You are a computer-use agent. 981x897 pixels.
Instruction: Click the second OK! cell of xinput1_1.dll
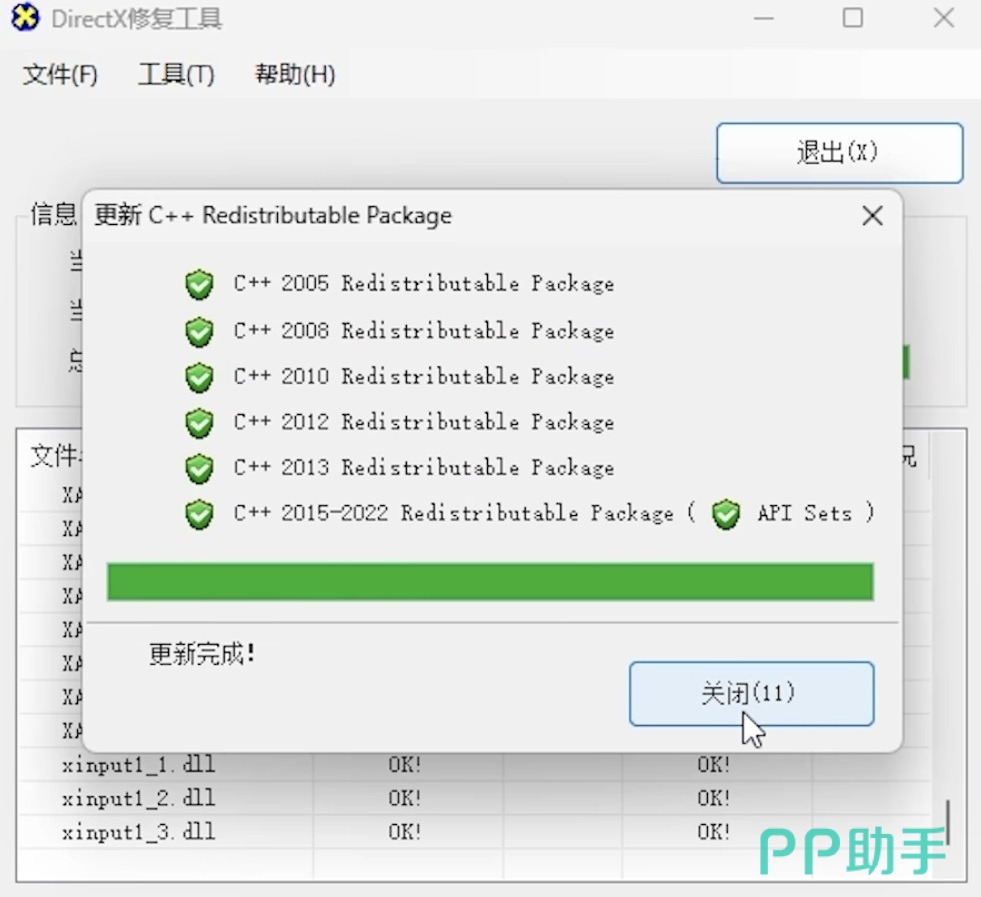point(713,764)
